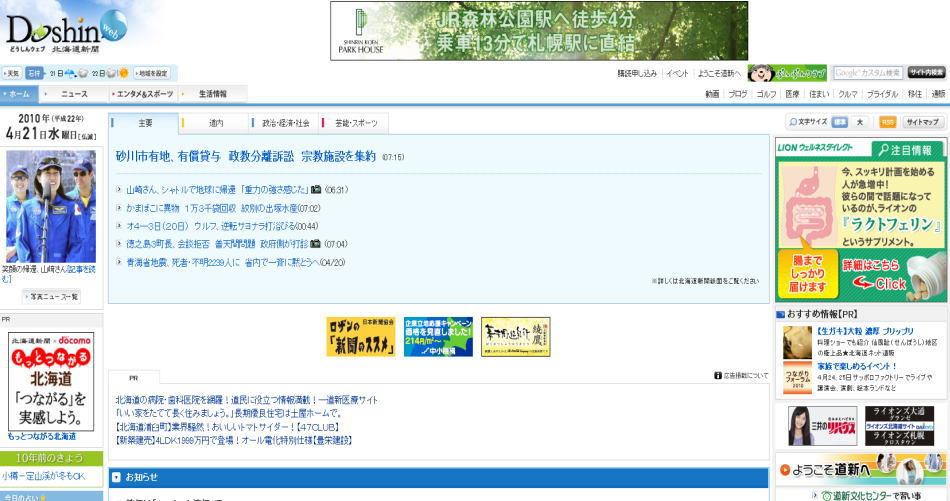Open the 生ガキ 大粒 濃厚 link
Viewport: 950px width, 501px height.
(865, 331)
